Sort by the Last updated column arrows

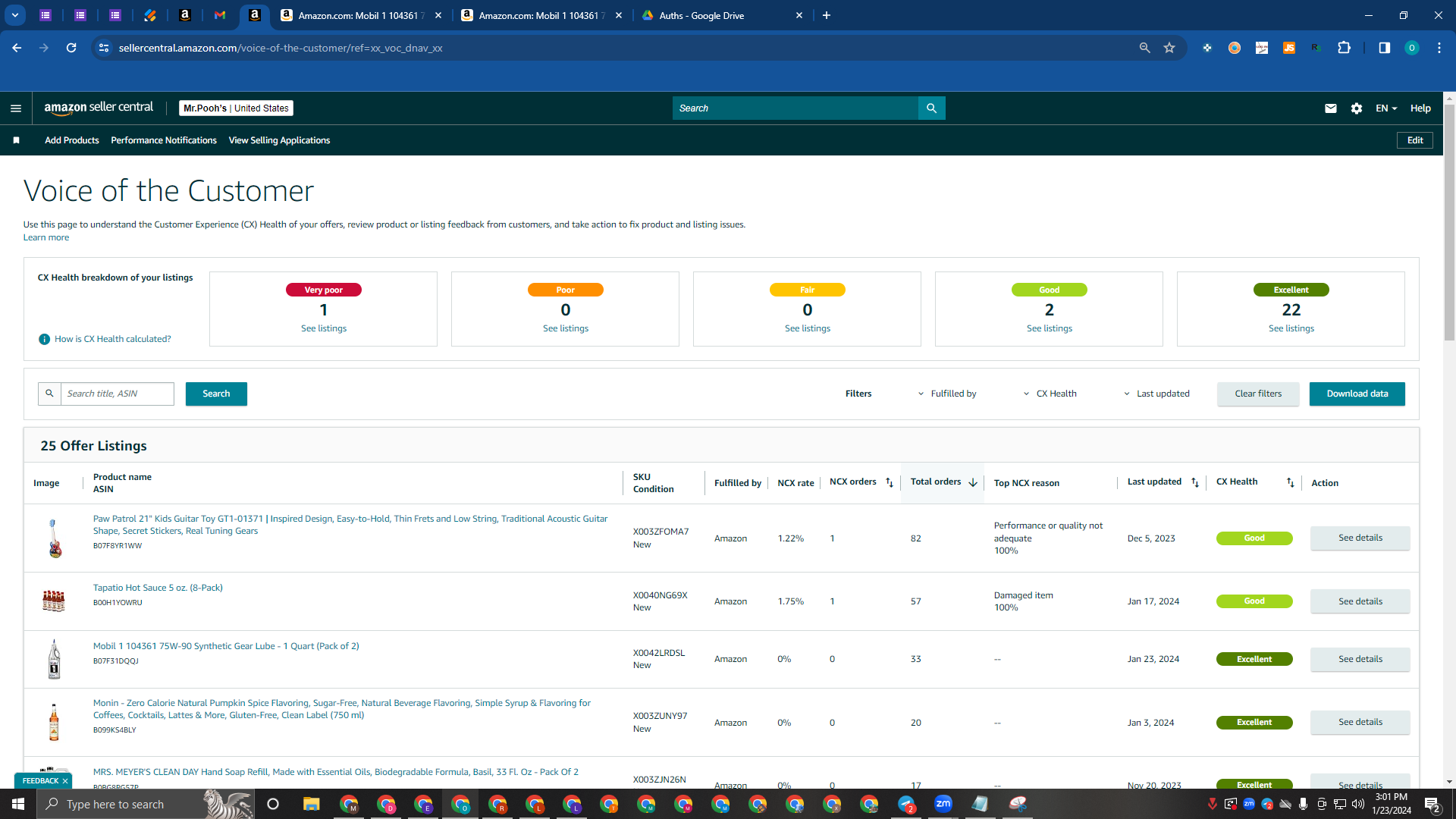coord(1195,482)
